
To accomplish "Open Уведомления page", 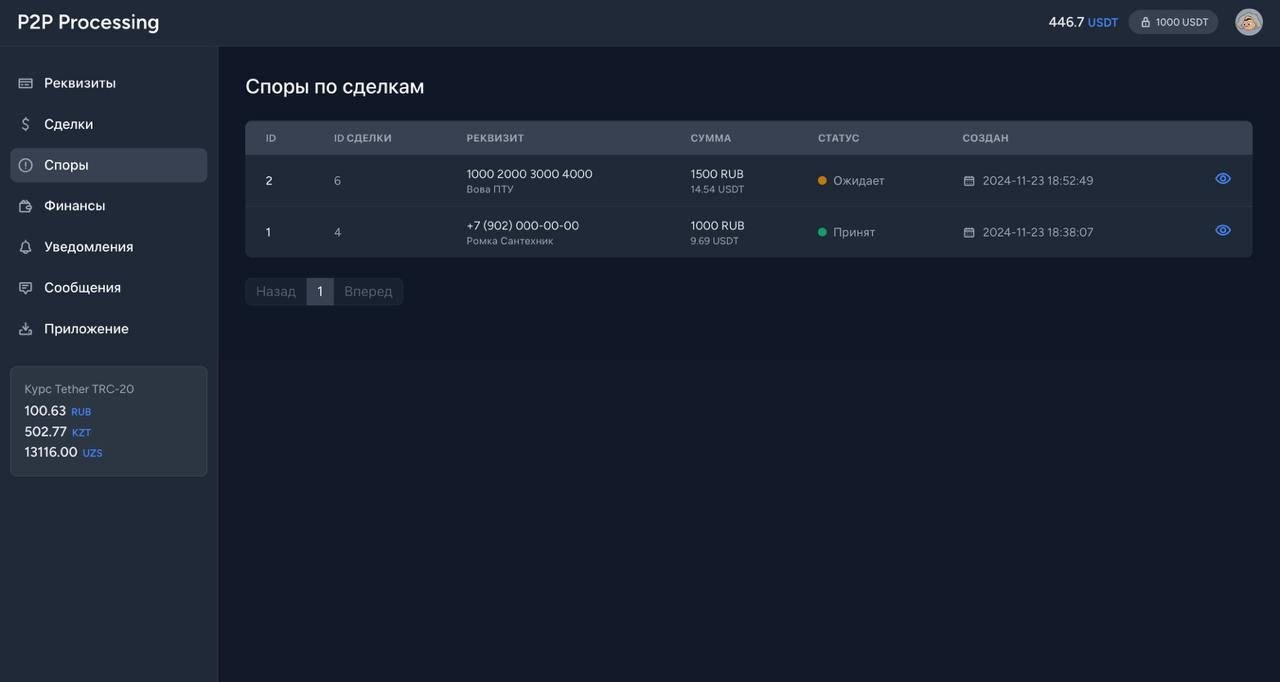I will point(109,247).
